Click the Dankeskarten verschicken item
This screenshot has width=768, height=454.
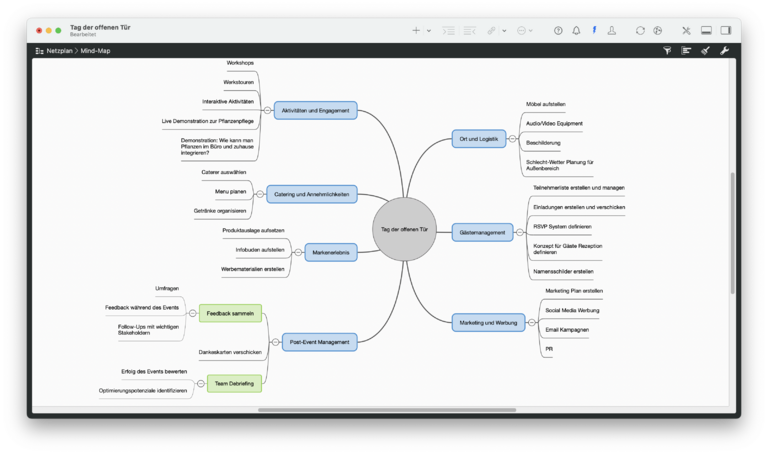tap(230, 352)
